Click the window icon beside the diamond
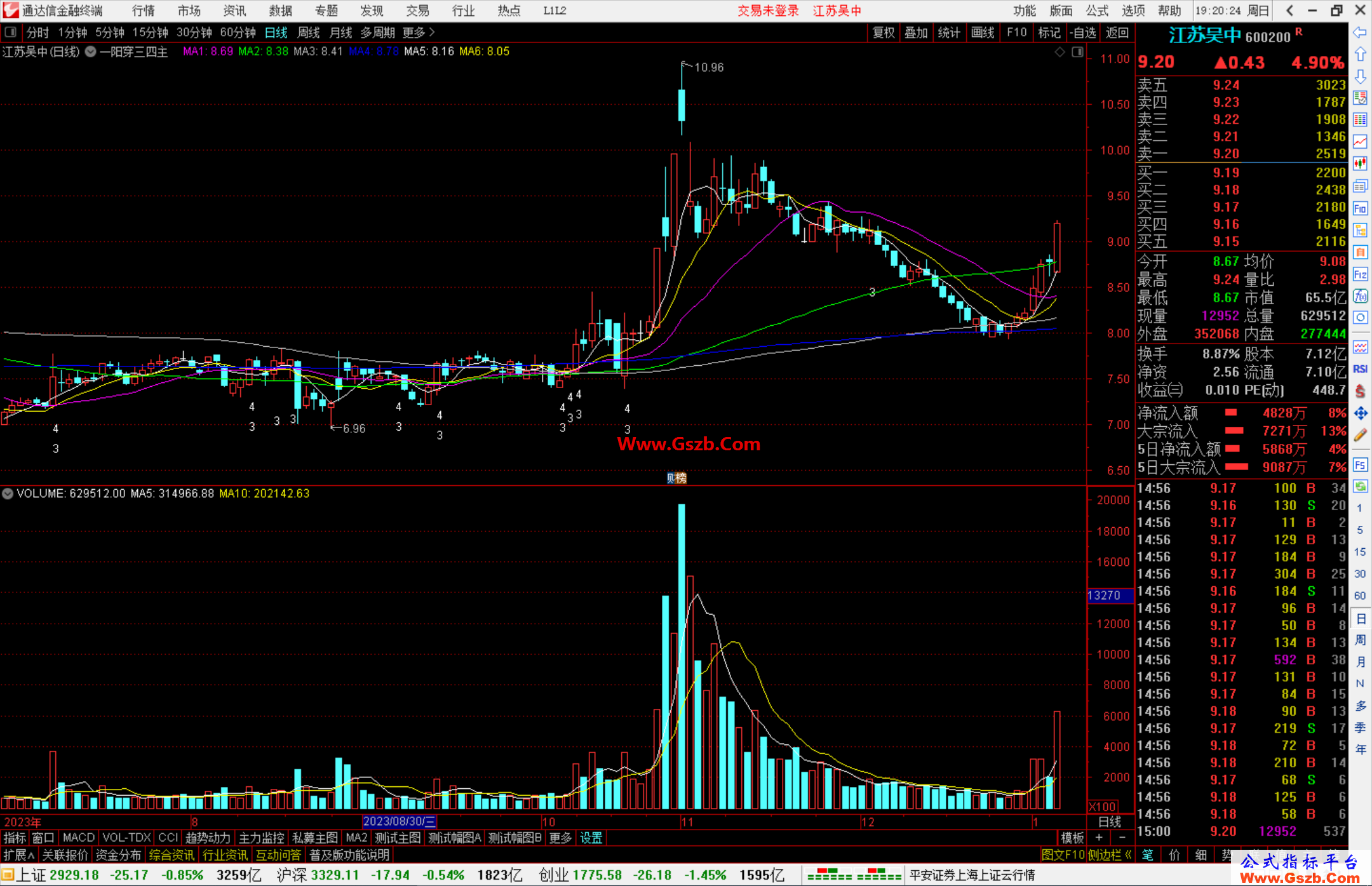The image size is (1372, 886). (x=1077, y=52)
